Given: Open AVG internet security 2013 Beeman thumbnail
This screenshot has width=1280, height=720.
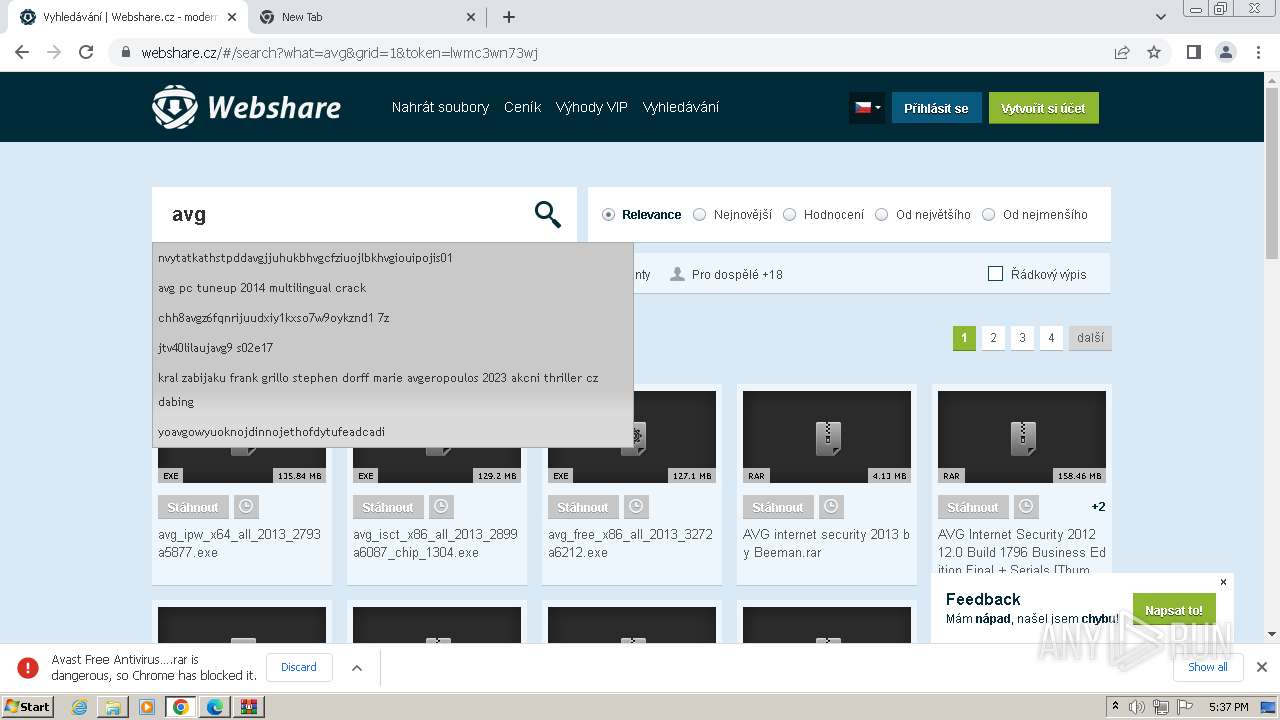Looking at the screenshot, I should click(827, 437).
